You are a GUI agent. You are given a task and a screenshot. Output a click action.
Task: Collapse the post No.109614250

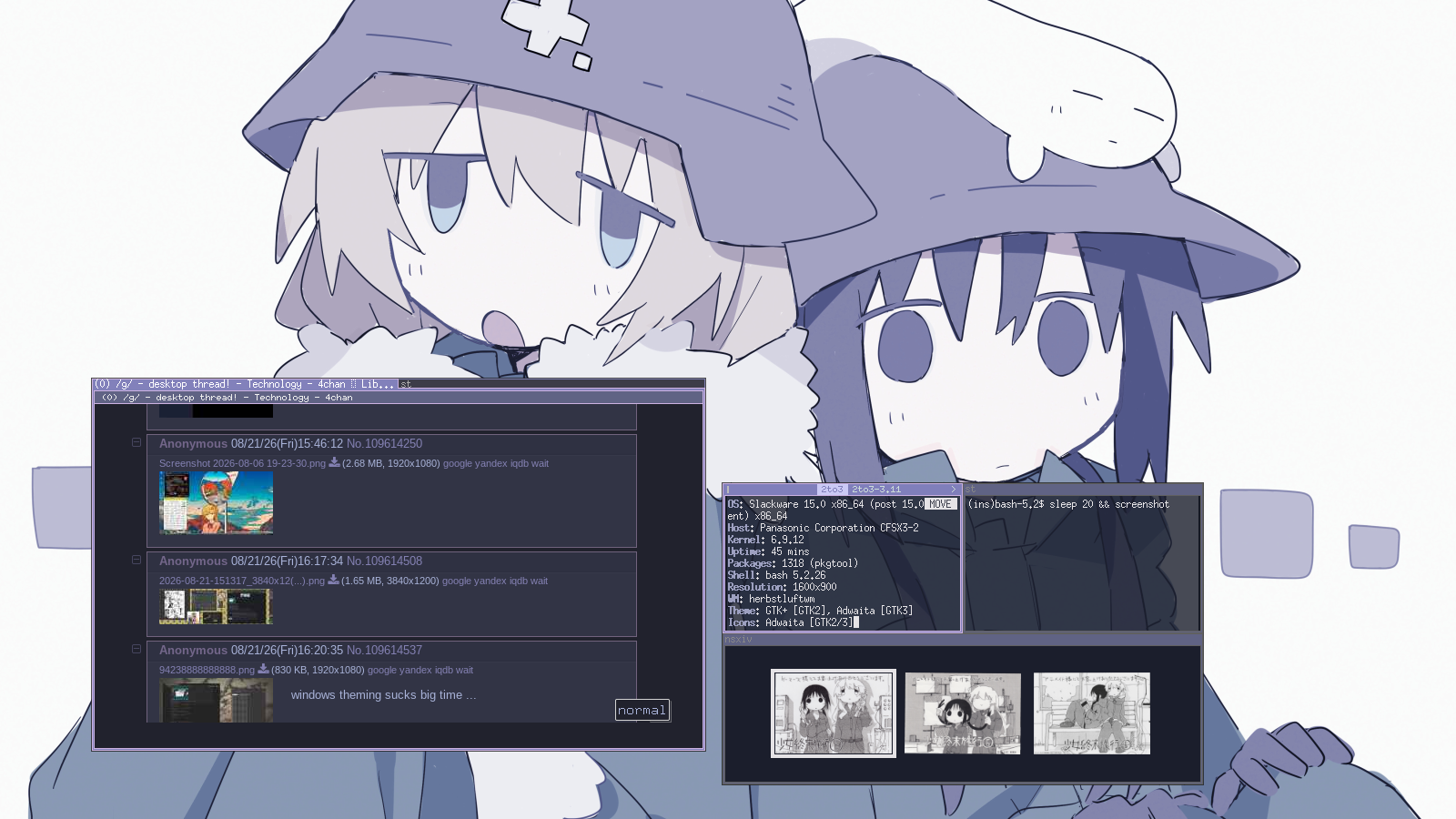[136, 443]
